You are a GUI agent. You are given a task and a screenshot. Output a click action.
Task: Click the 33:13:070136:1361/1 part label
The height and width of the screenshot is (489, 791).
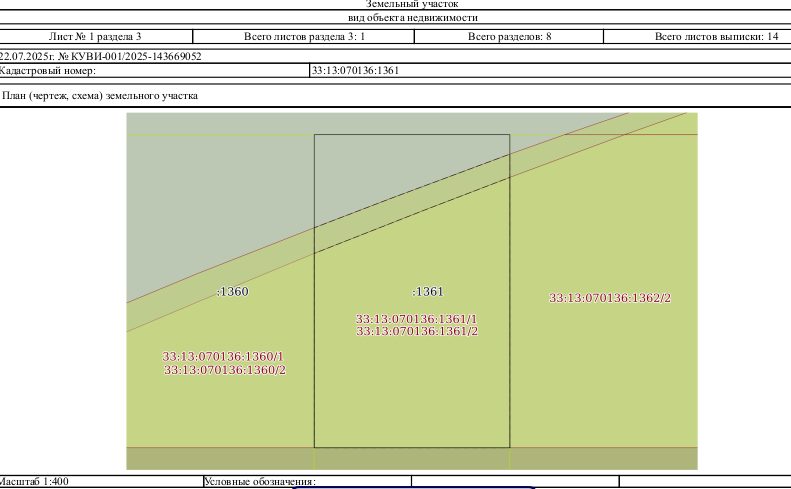(416, 319)
